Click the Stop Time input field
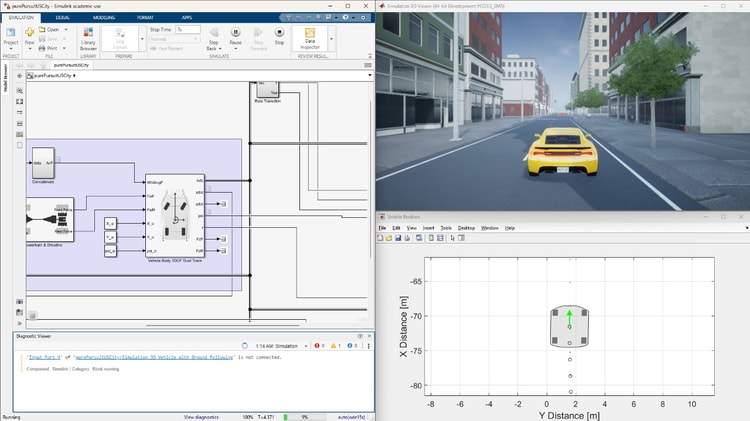The image size is (750, 421). [186, 30]
